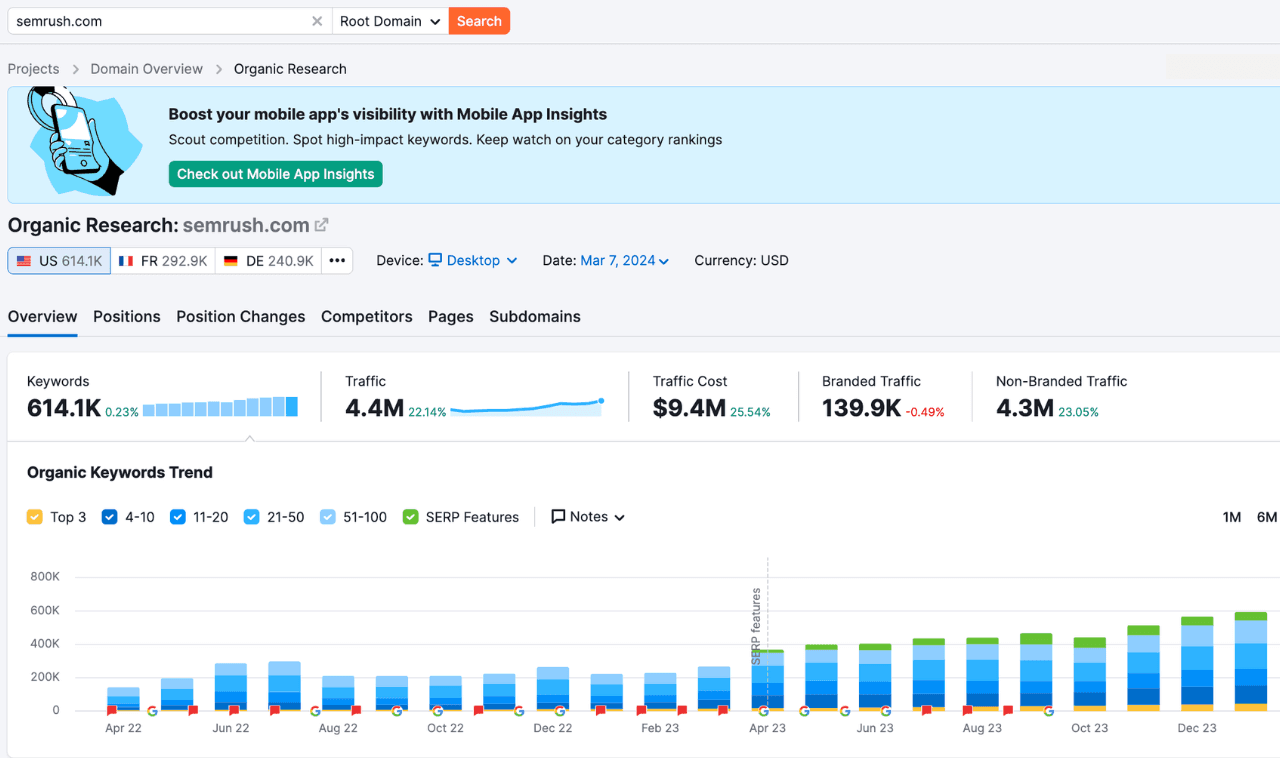Select the FR 292.9K database
Viewport: 1280px width, 758px height.
tap(162, 261)
